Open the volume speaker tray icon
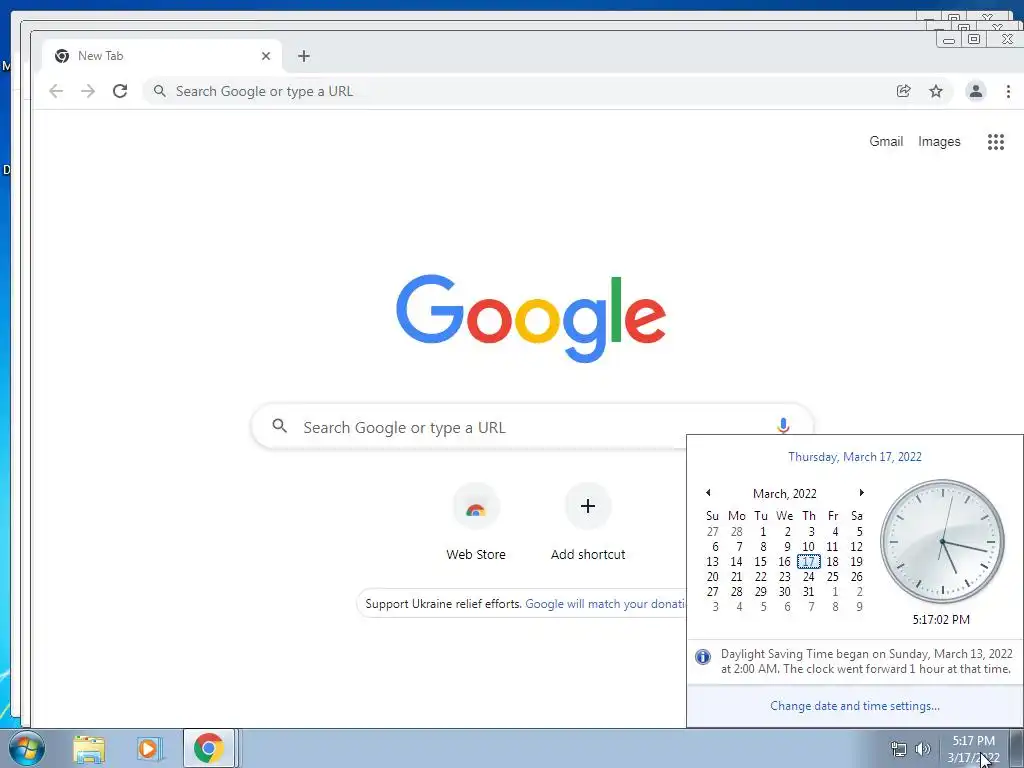The width and height of the screenshot is (1024, 768). click(x=923, y=749)
